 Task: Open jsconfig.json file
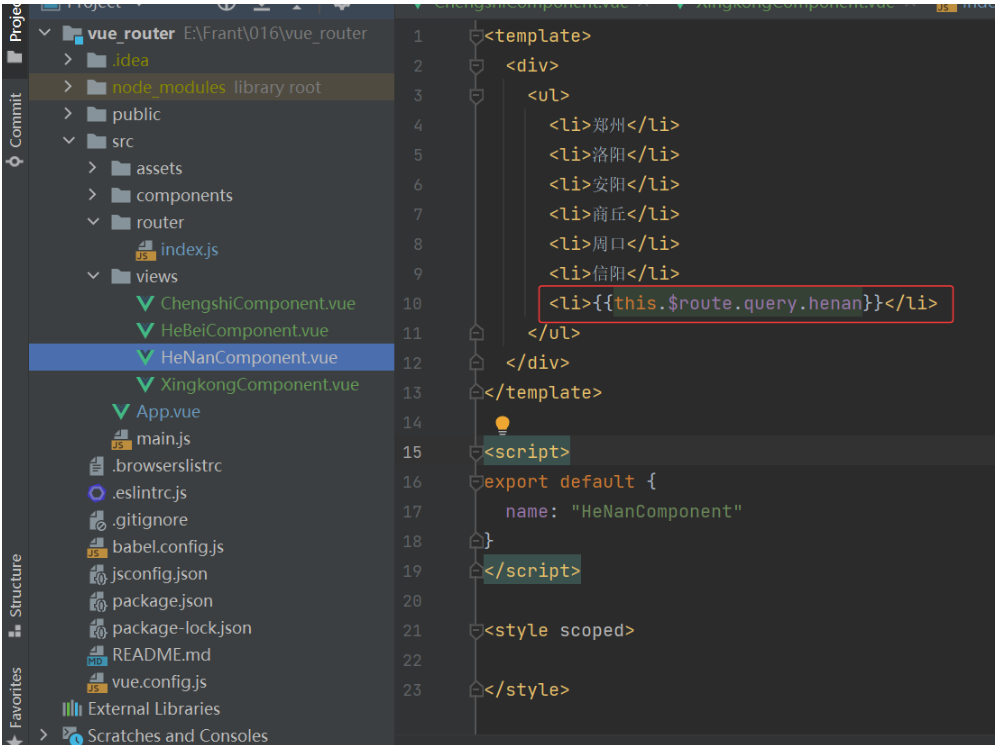coord(160,574)
